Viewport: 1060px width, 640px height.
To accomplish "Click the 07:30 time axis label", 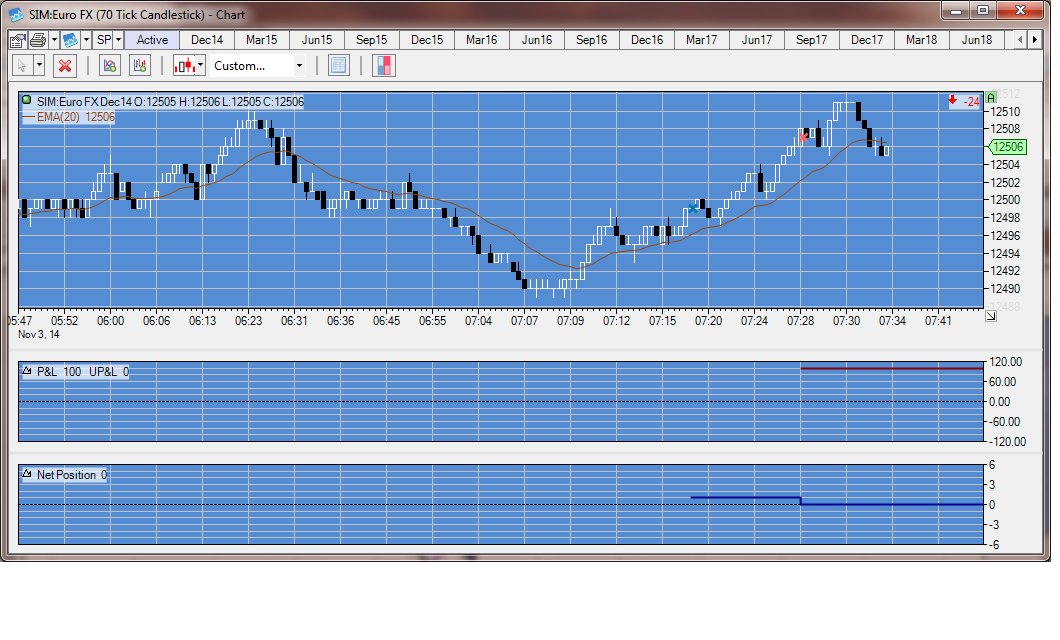I will [x=846, y=321].
